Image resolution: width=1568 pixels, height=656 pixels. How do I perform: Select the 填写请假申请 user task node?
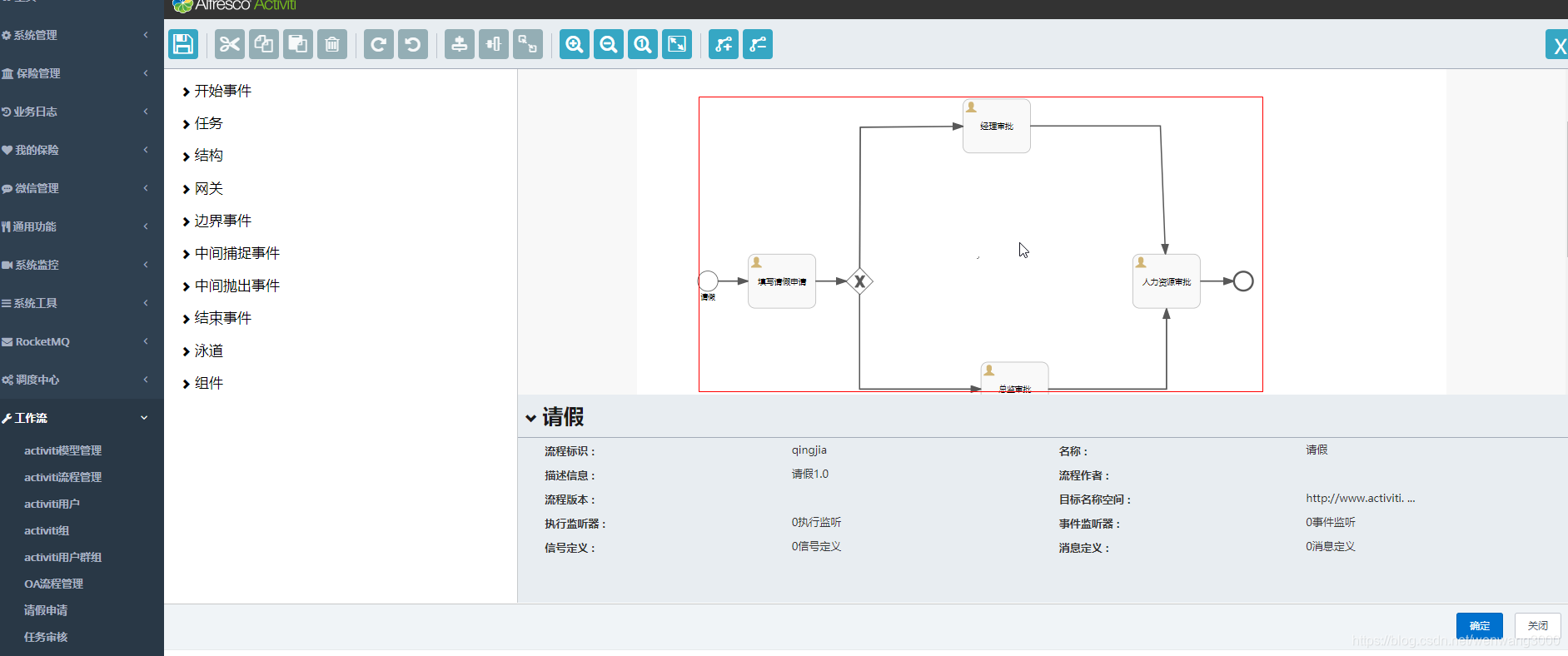coord(782,281)
